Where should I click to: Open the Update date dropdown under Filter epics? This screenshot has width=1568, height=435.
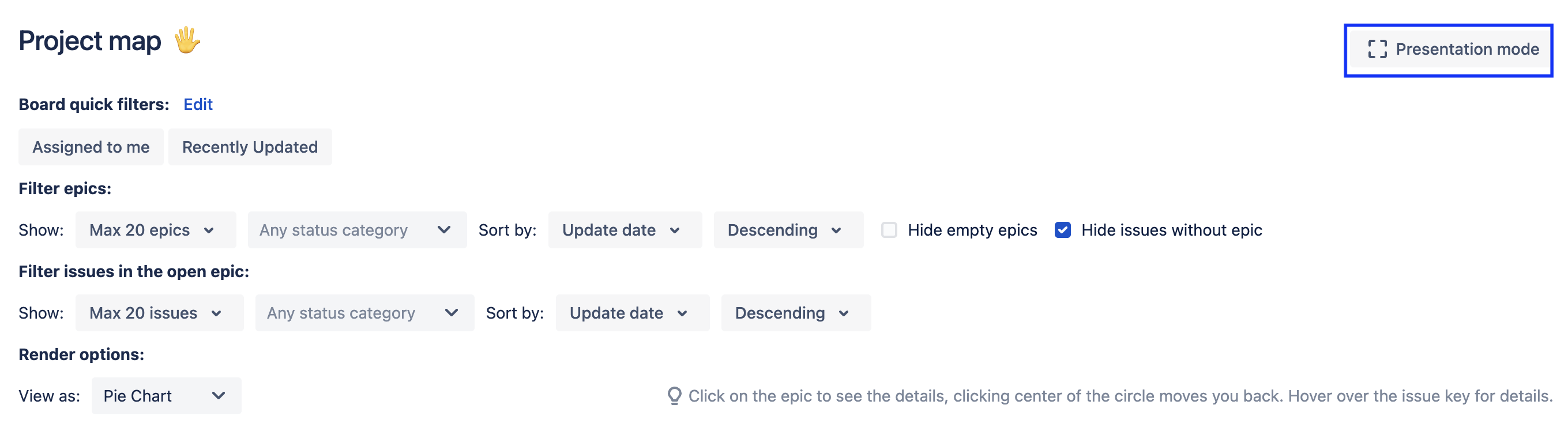[624, 230]
